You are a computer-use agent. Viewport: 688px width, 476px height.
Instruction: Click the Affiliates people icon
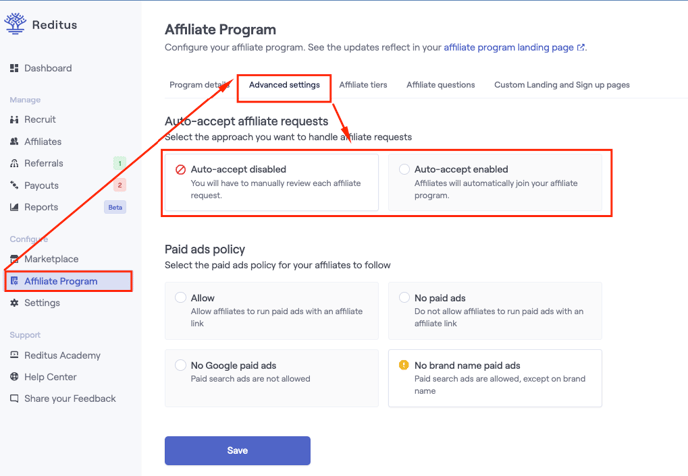click(14, 141)
